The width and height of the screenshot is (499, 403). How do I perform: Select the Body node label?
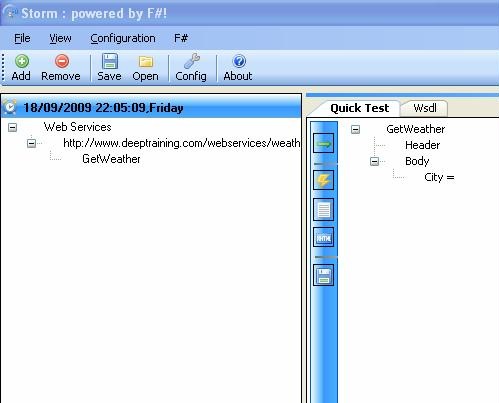(x=417, y=161)
